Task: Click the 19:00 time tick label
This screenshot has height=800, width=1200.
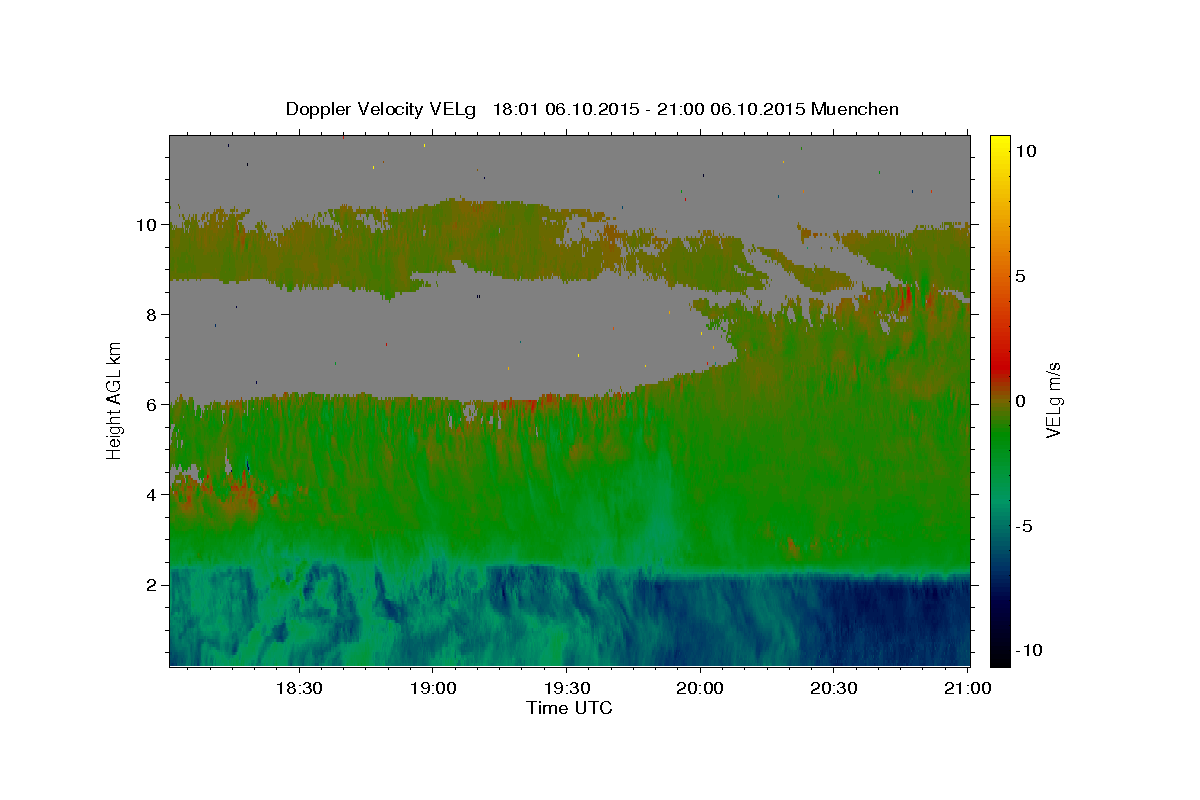Action: (432, 689)
